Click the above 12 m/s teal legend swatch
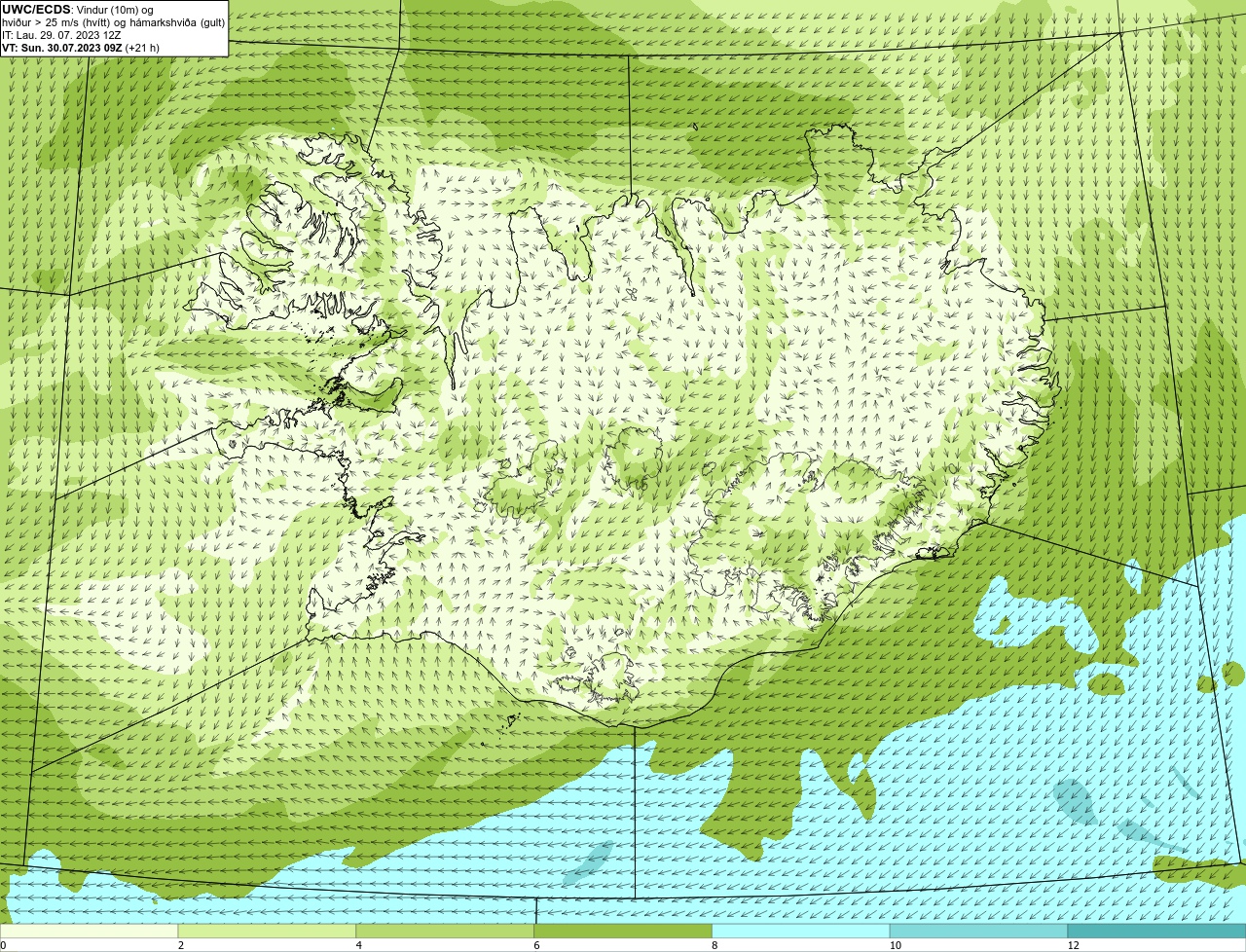1246x952 pixels. click(x=1156, y=932)
